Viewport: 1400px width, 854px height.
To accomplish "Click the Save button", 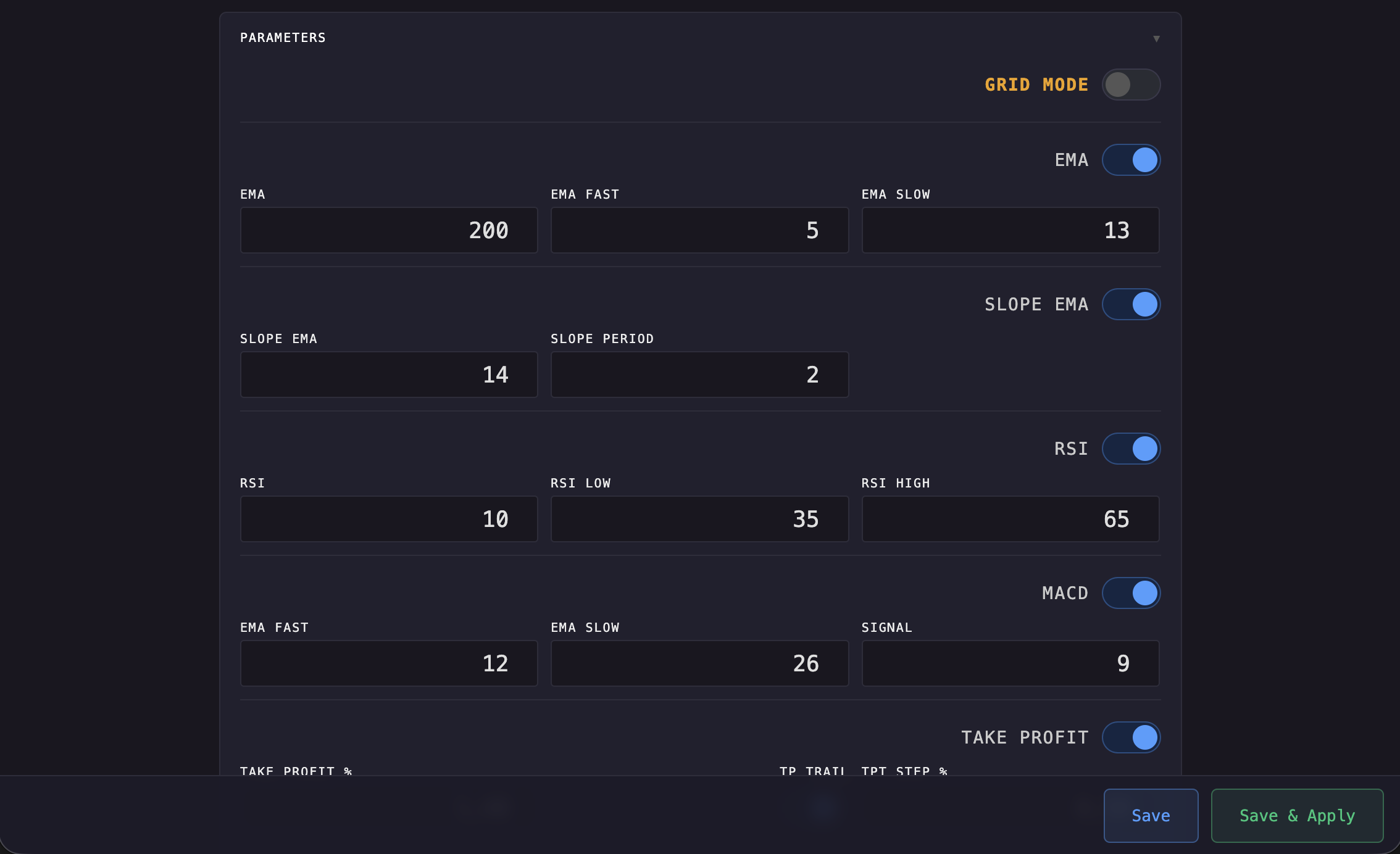I will tap(1150, 815).
